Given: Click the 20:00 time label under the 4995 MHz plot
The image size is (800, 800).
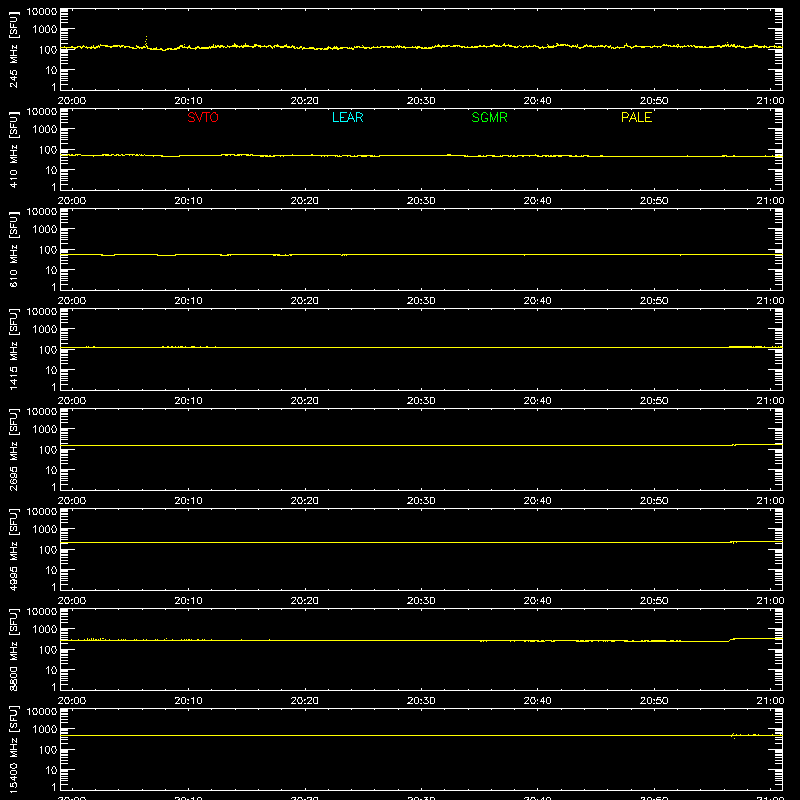Looking at the screenshot, I should (72, 601).
